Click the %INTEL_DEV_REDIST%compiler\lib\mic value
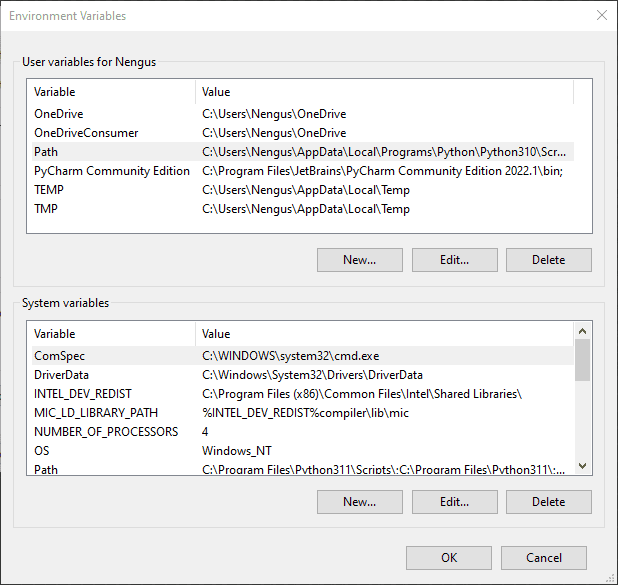Viewport: 618px width, 585px height. [305, 413]
